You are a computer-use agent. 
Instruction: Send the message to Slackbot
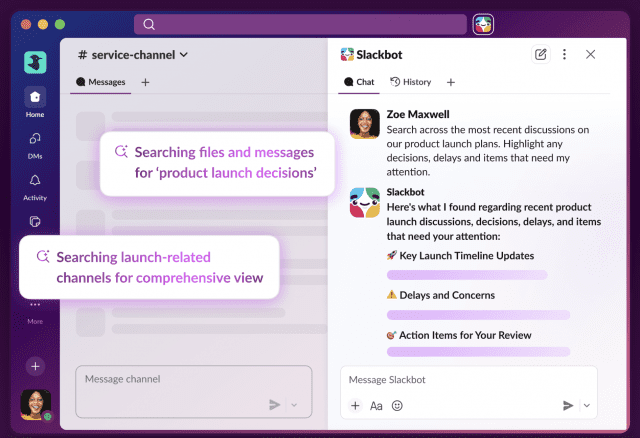pyautogui.click(x=568, y=405)
